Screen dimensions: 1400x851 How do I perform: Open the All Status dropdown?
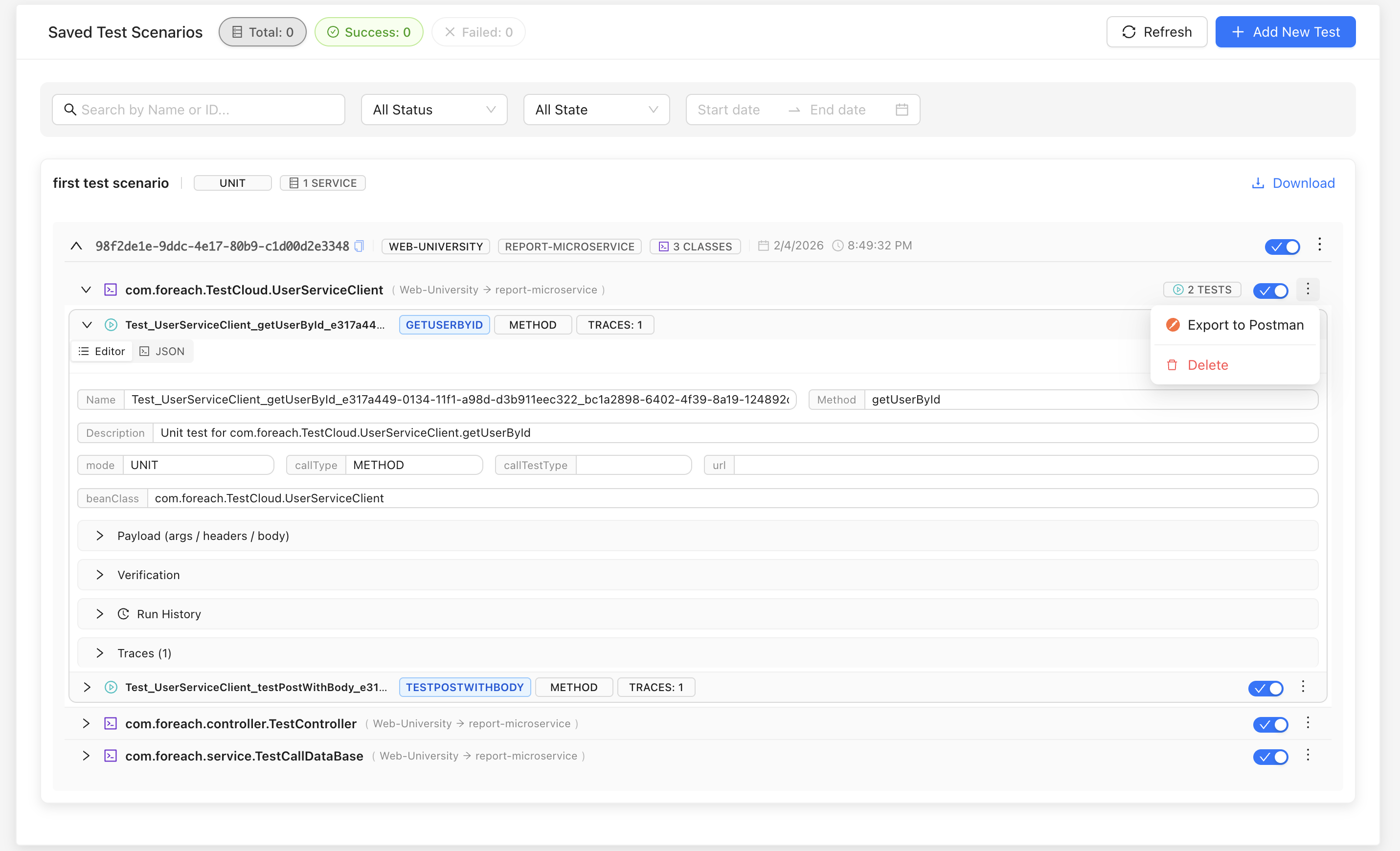433,109
